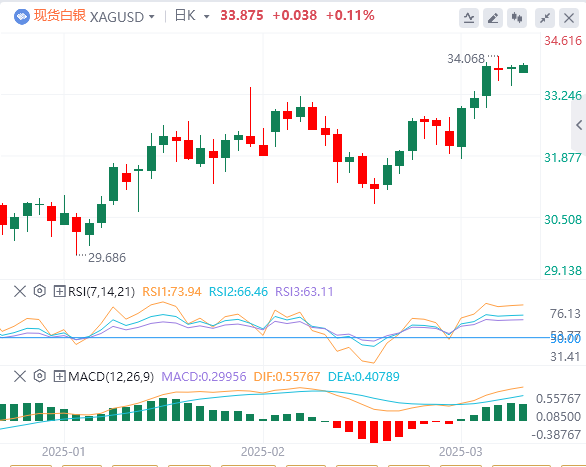The width and height of the screenshot is (586, 467).
Task: Click the latest green candlestick
Action: pos(524,68)
